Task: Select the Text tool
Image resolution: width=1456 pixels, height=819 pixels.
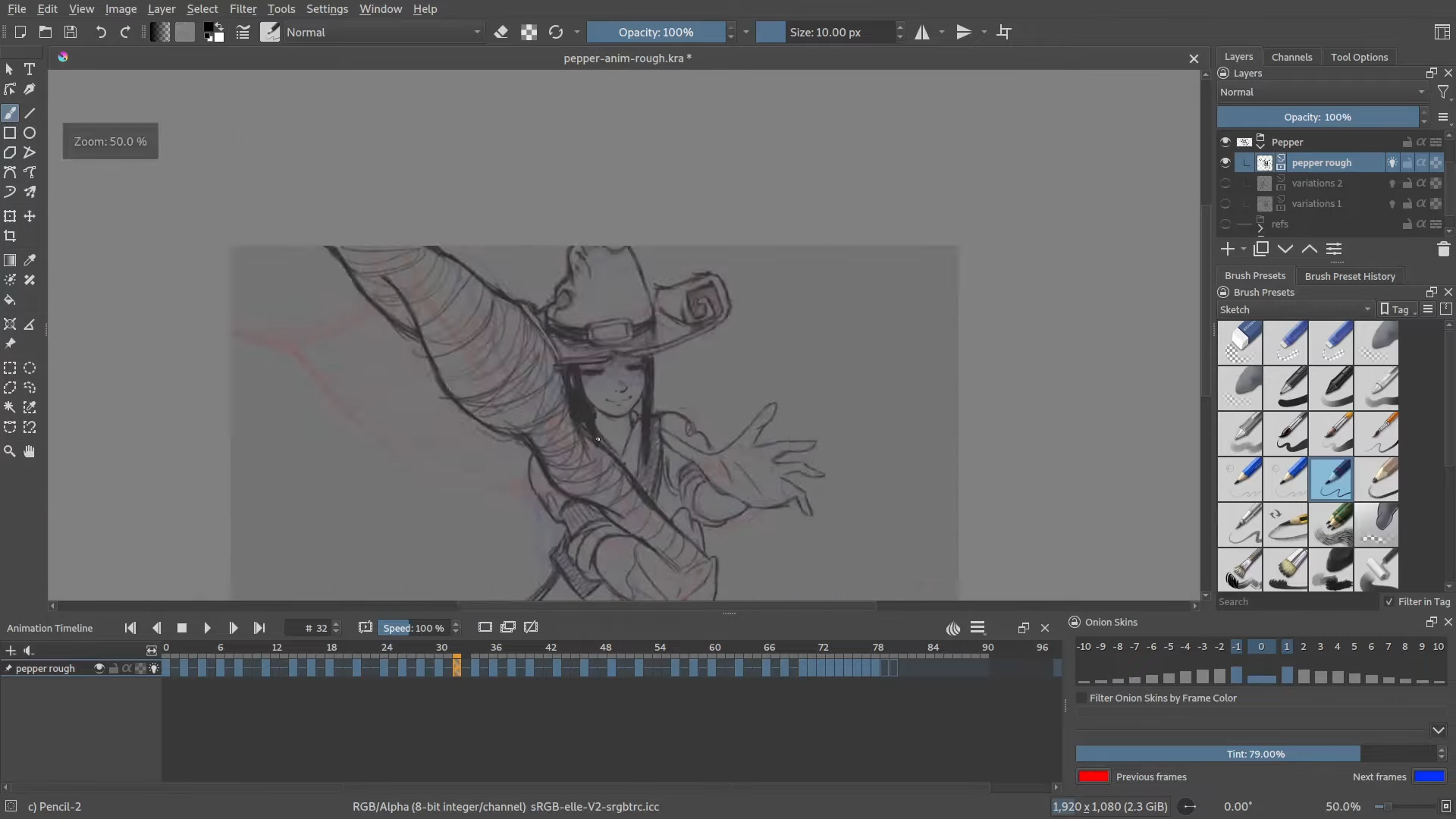Action: (x=30, y=69)
